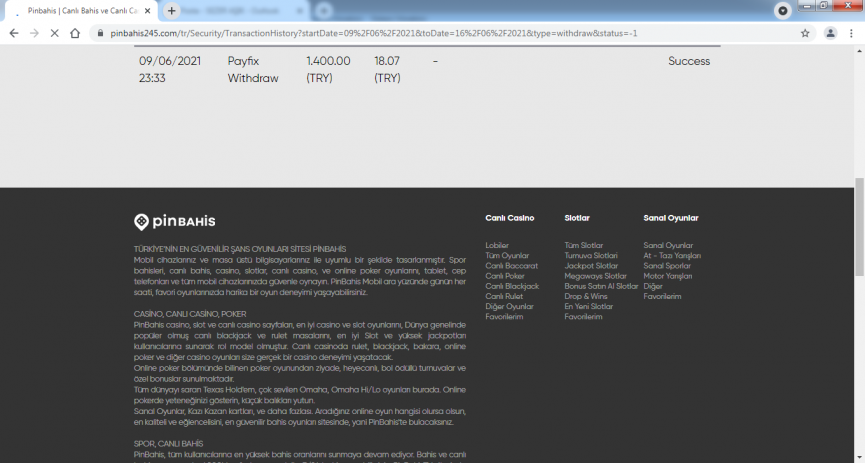Open the download indicator in title bar

(x=783, y=10)
